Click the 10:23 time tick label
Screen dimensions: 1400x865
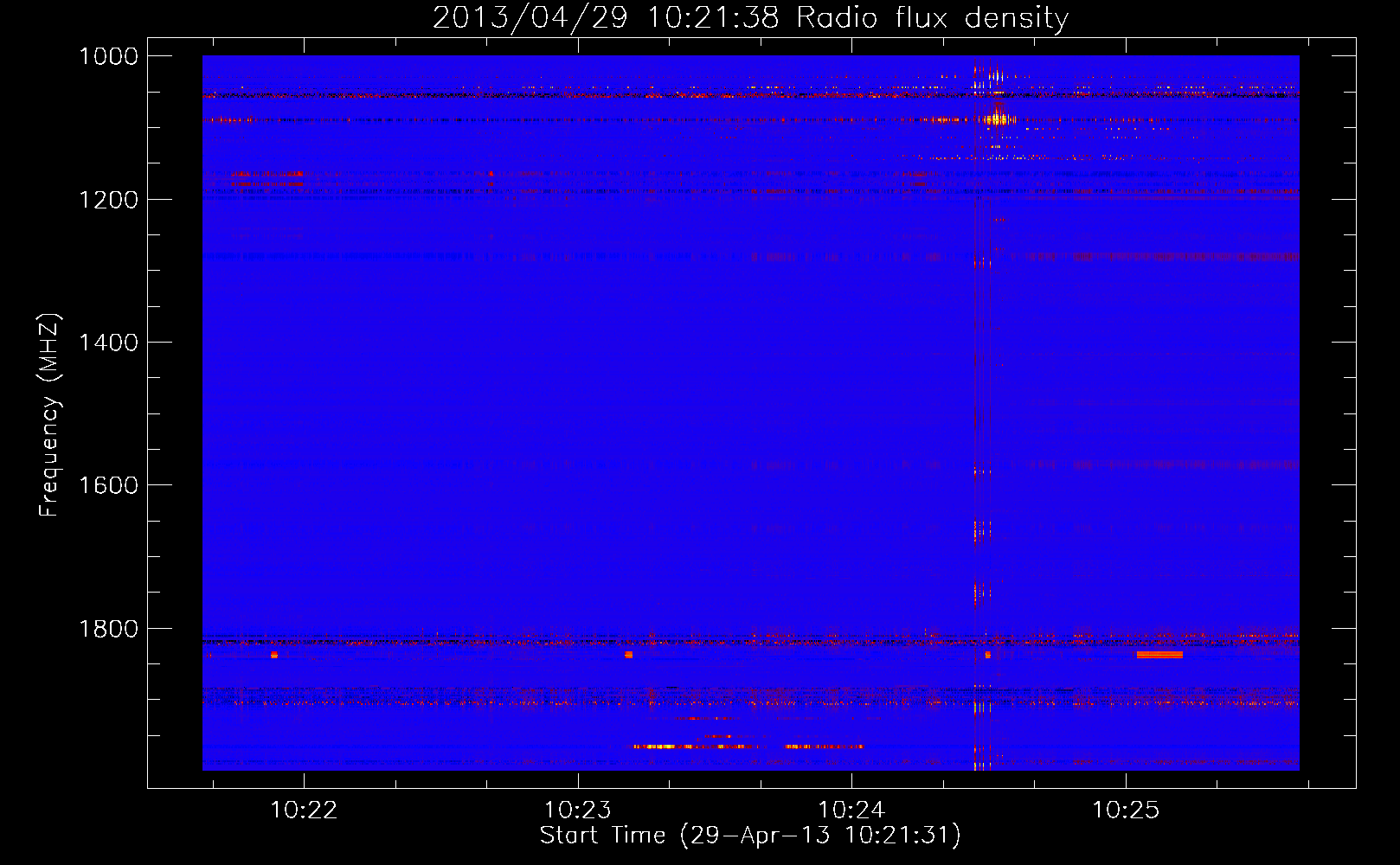pos(577,810)
